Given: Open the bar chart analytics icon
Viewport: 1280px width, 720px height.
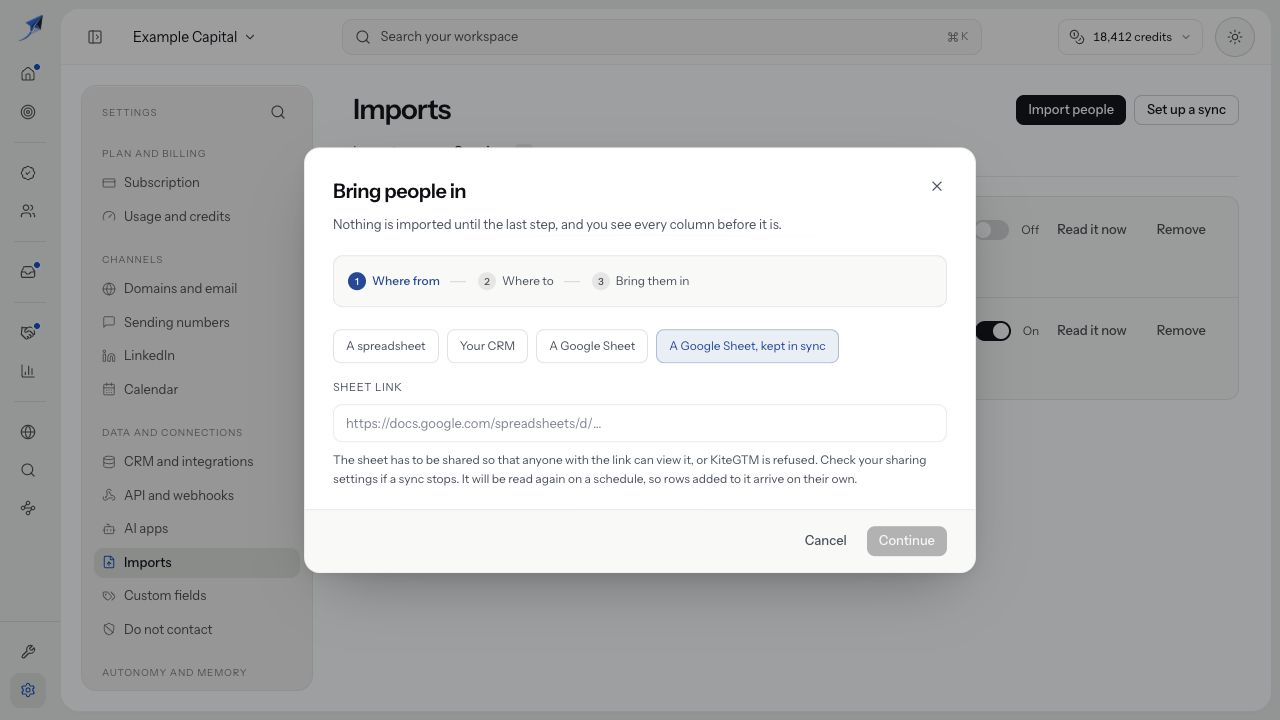Looking at the screenshot, I should (x=28, y=371).
